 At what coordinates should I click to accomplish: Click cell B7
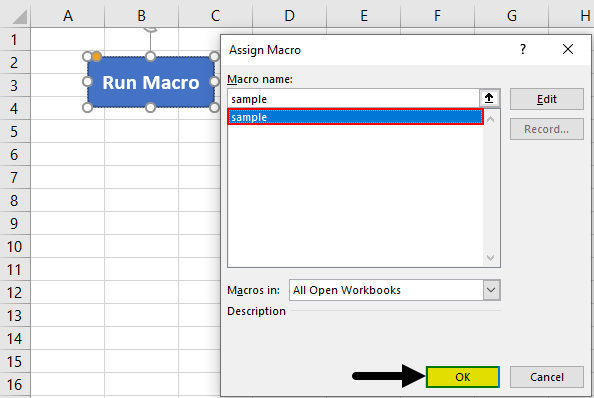[x=141, y=178]
